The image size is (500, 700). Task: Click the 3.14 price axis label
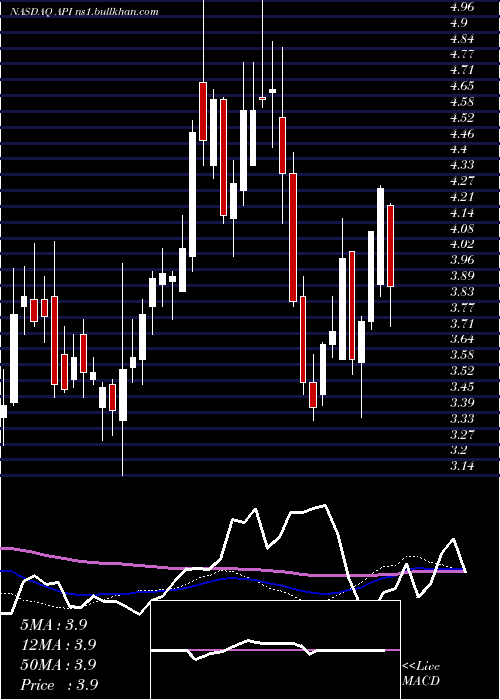click(x=464, y=466)
